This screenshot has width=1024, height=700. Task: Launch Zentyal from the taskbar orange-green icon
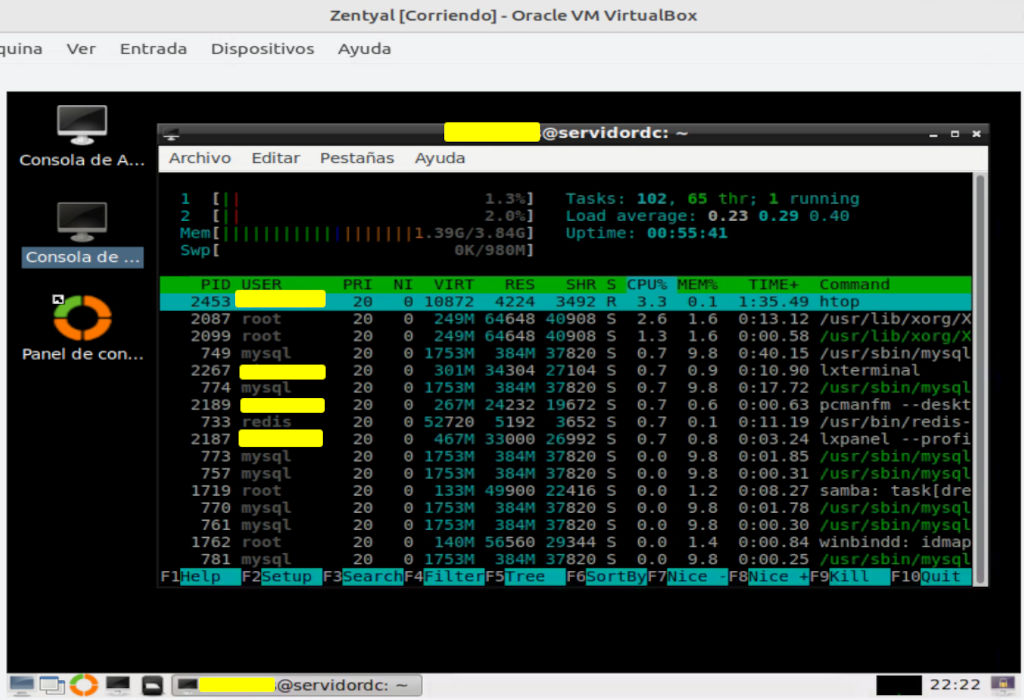point(84,685)
